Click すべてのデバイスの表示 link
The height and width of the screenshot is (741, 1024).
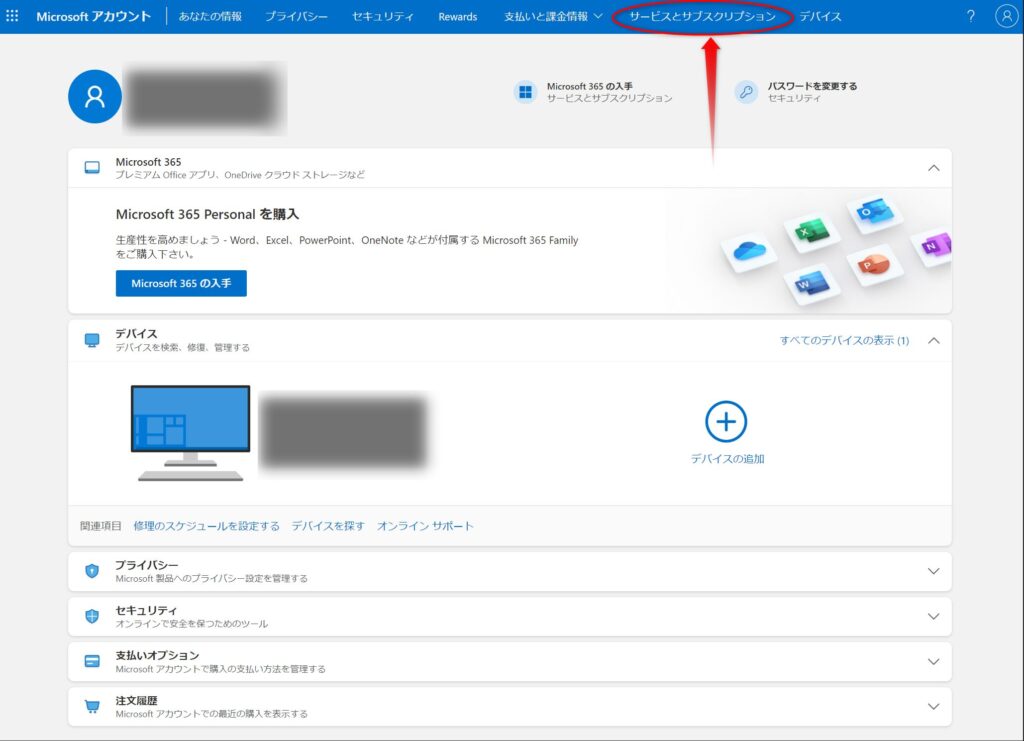844,340
